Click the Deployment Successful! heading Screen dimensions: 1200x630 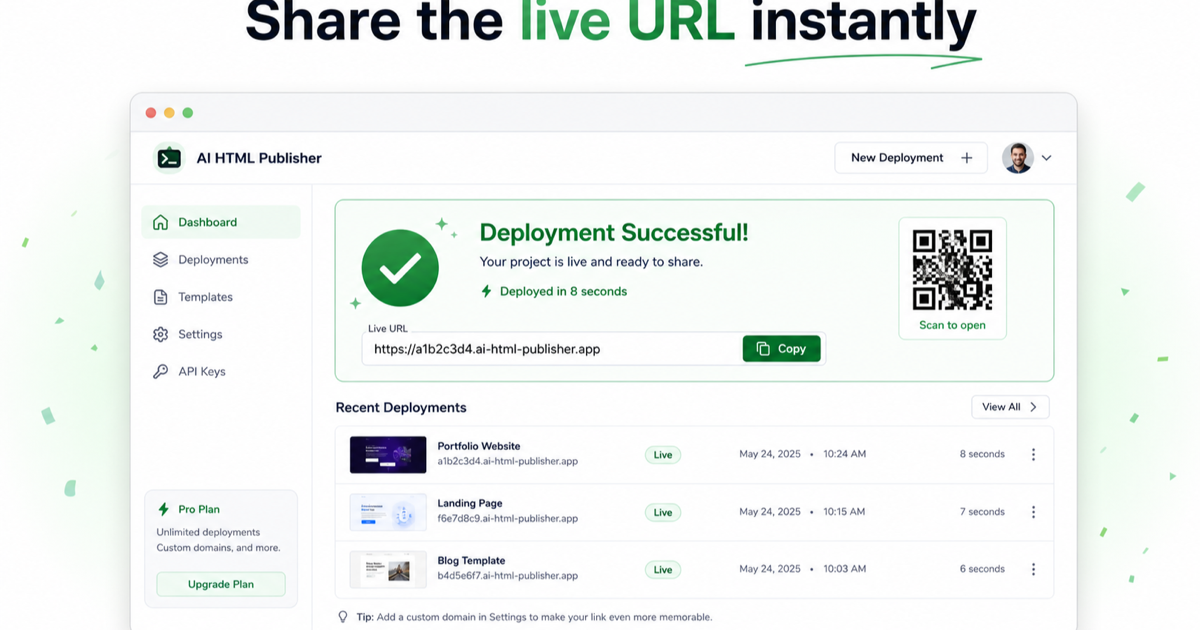(x=614, y=233)
